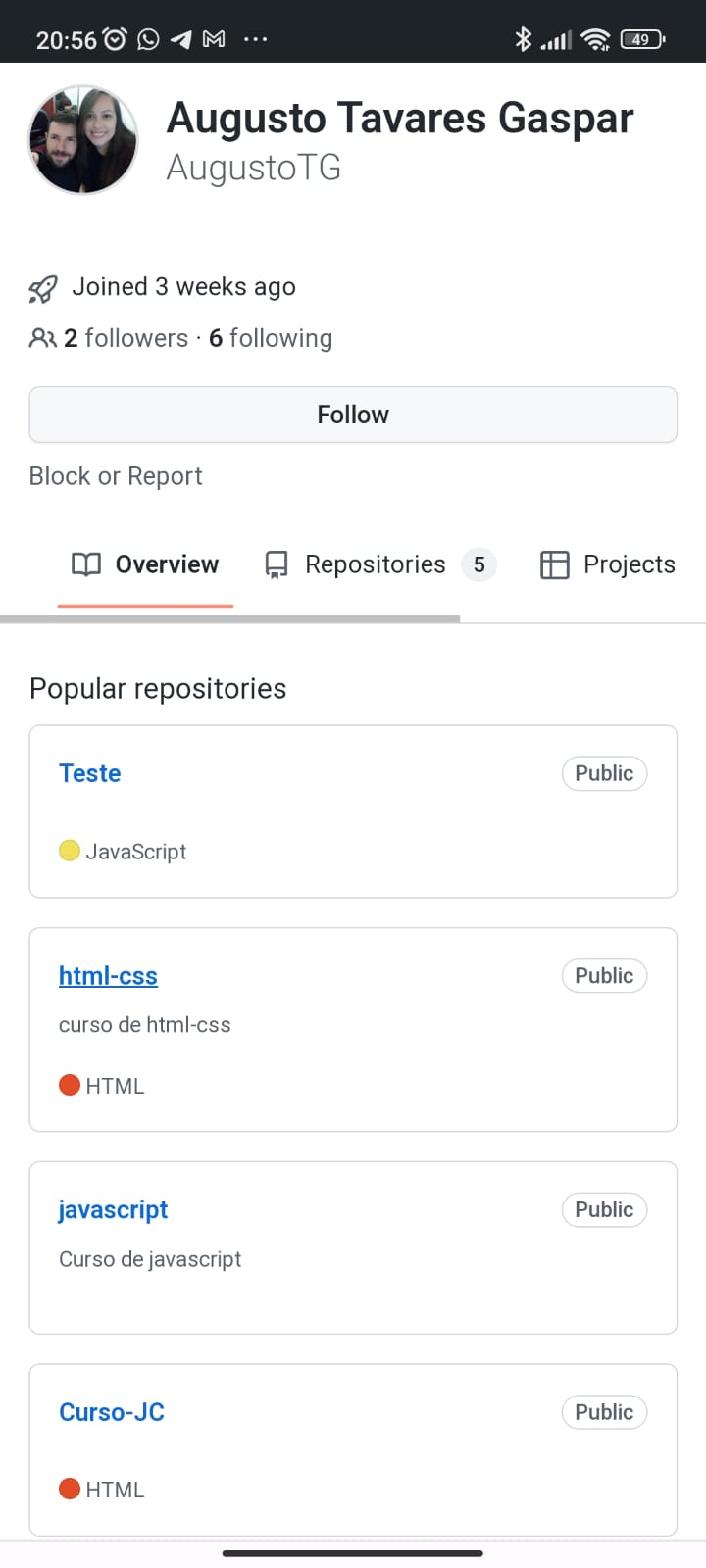Select the 'Joined 3 weeks ago' text
The width and height of the screenshot is (706, 1568).
click(183, 287)
